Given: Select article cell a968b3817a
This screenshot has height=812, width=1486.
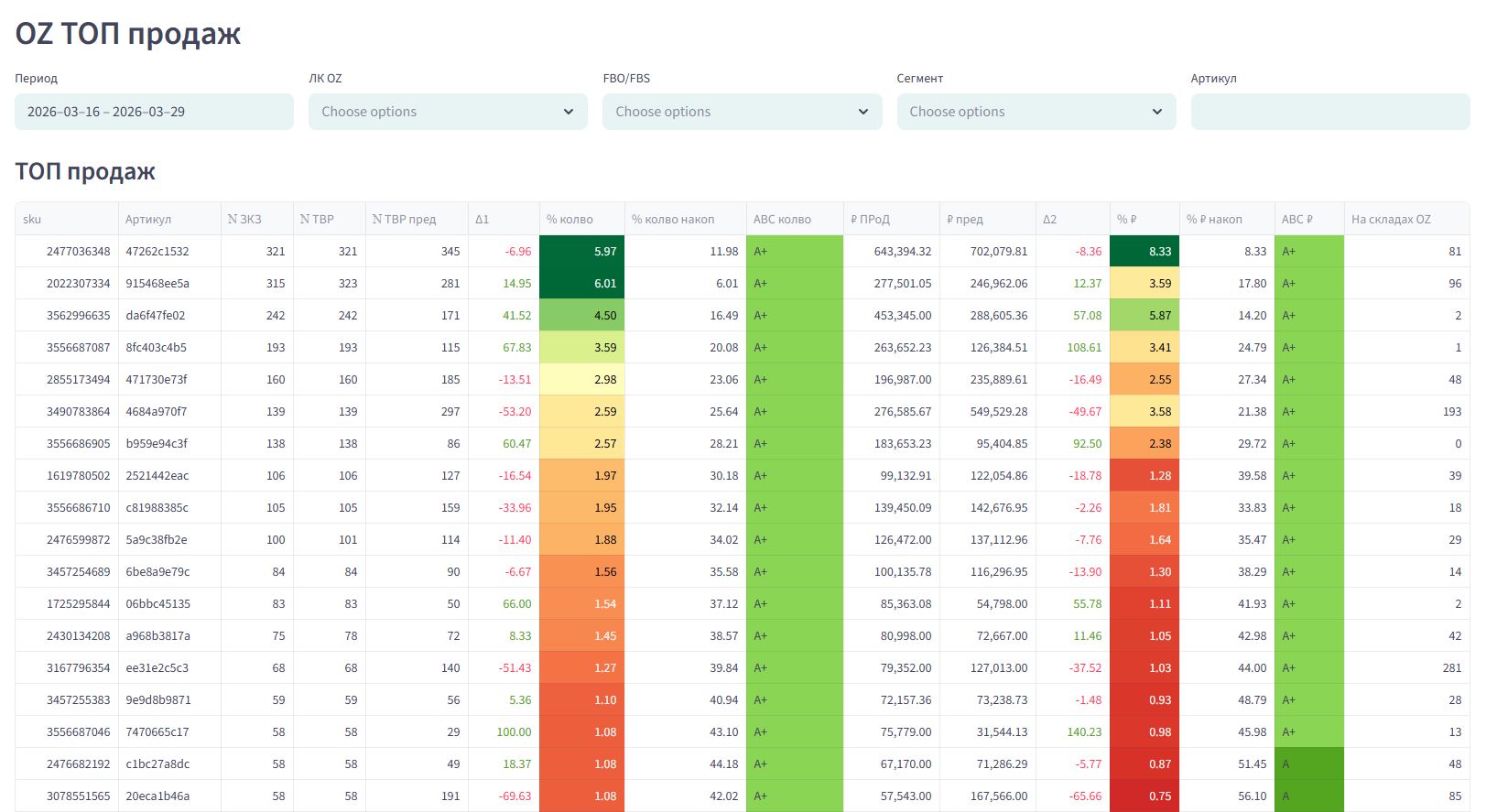Looking at the screenshot, I should (x=169, y=635).
